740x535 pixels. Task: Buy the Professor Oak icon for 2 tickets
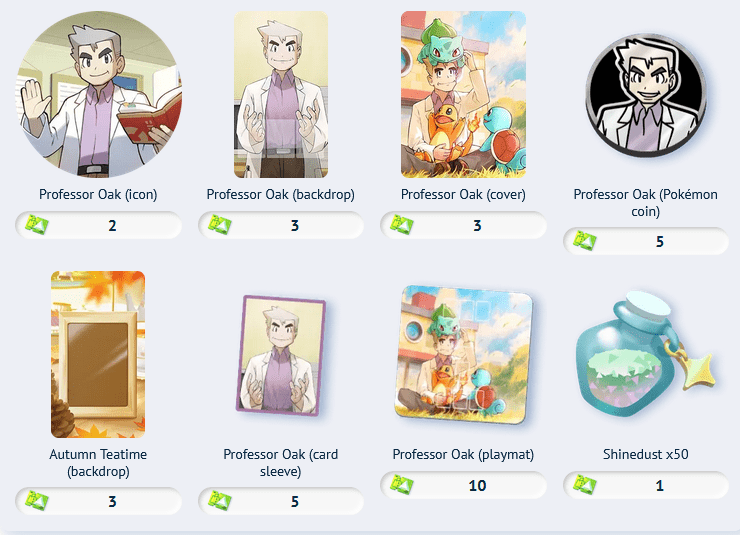[x=99, y=225]
